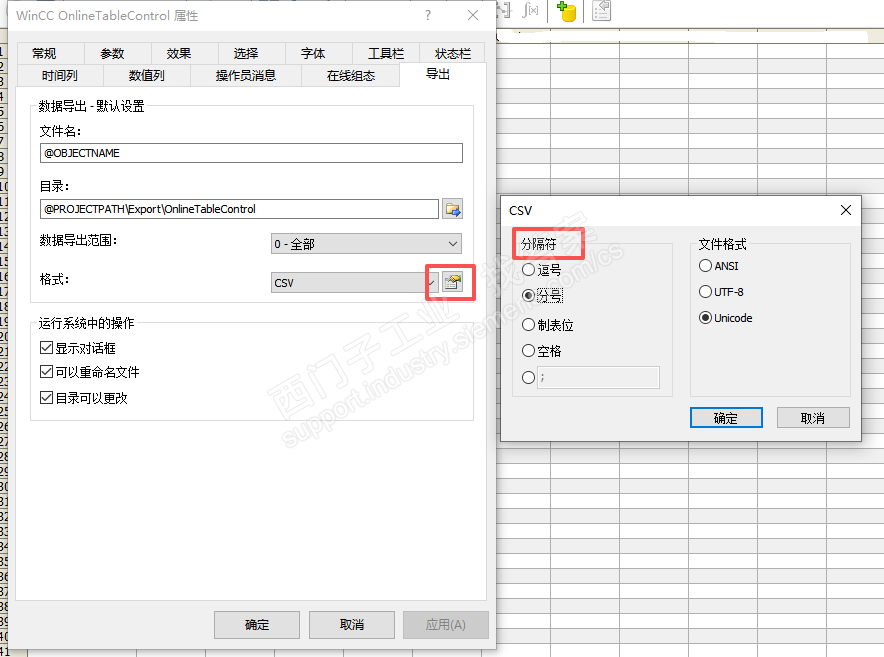Image resolution: width=884 pixels, height=657 pixels.
Task: Click the document import icon in toolbar
Action: [602, 10]
